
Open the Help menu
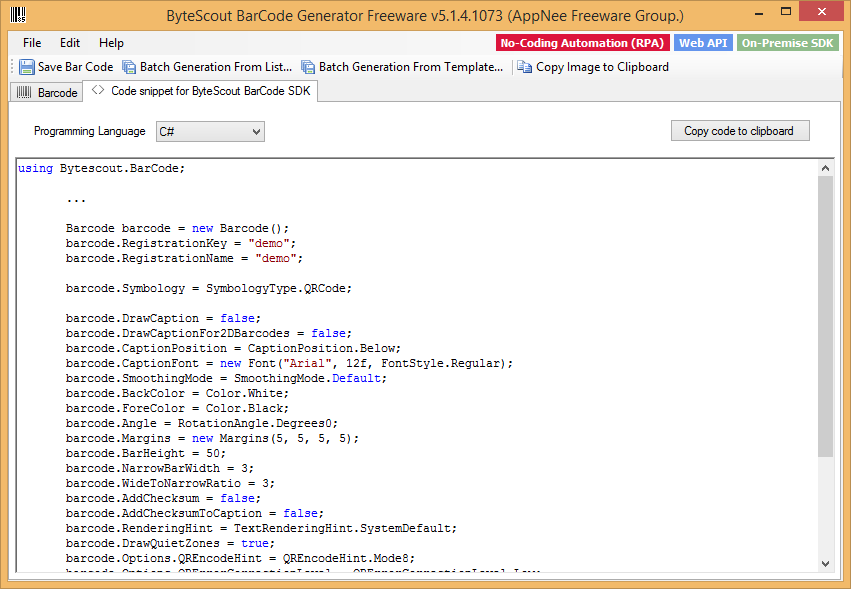(111, 43)
